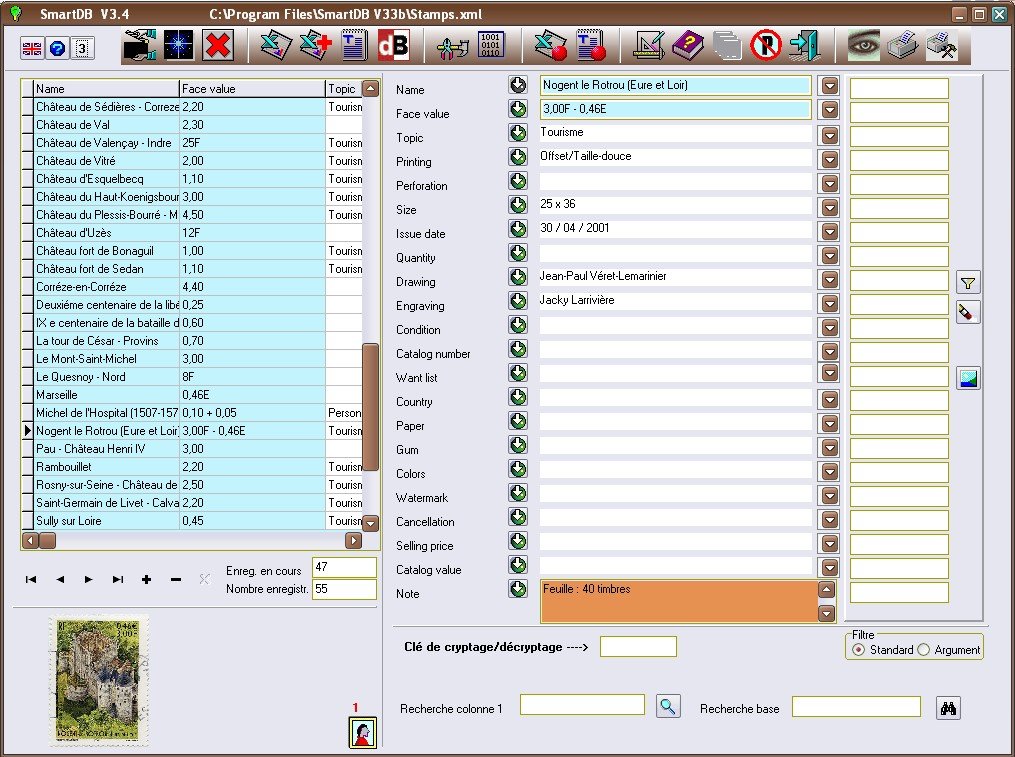Click the stamp thumbnail image

[x=99, y=679]
